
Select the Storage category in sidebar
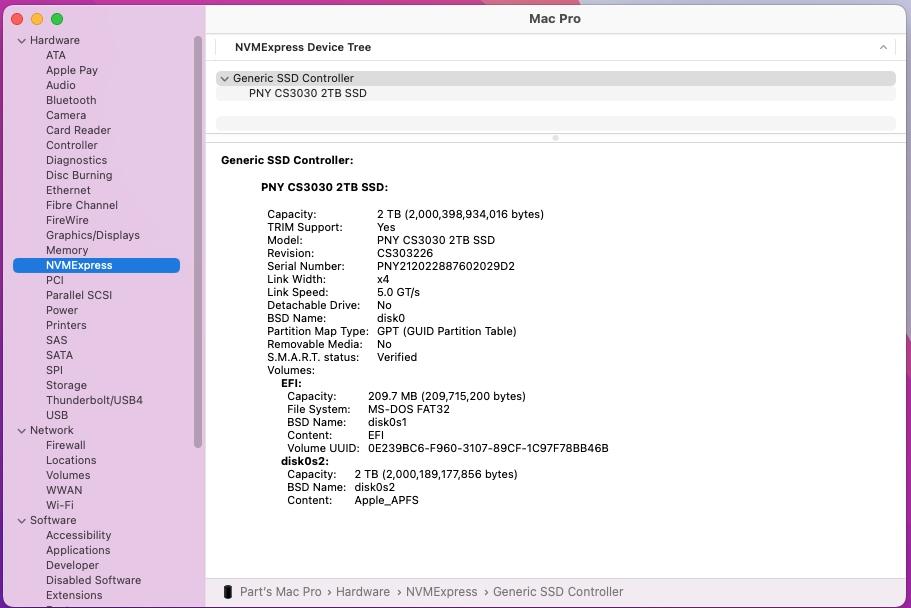(66, 385)
